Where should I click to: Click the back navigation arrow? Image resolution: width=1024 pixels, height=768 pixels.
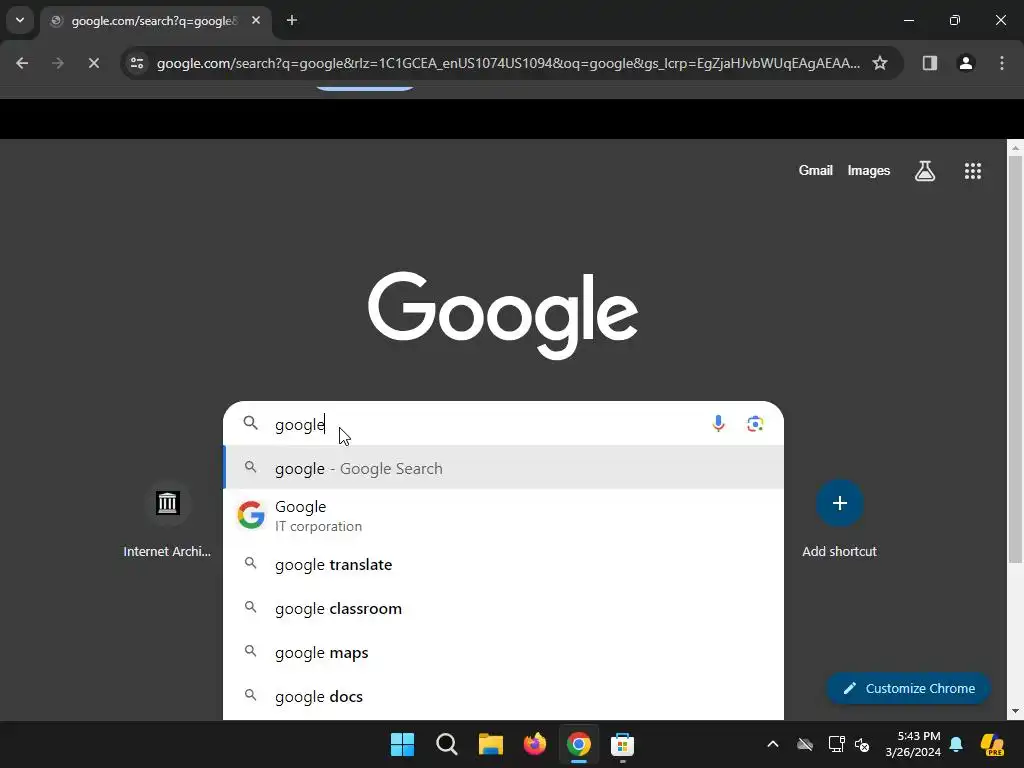point(22,63)
